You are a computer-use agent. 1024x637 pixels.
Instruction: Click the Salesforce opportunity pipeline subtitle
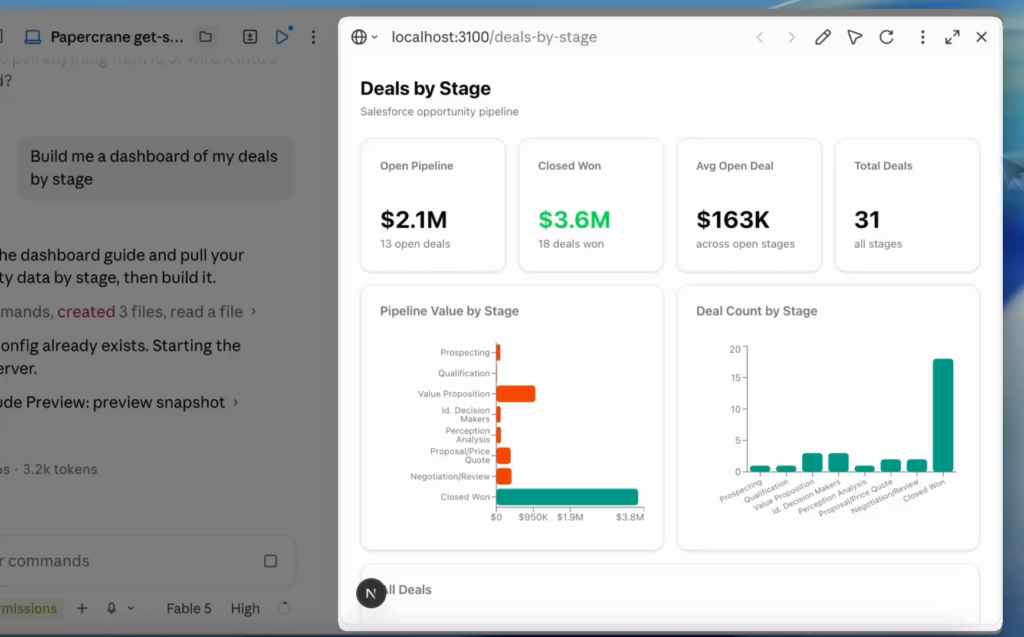coord(439,112)
